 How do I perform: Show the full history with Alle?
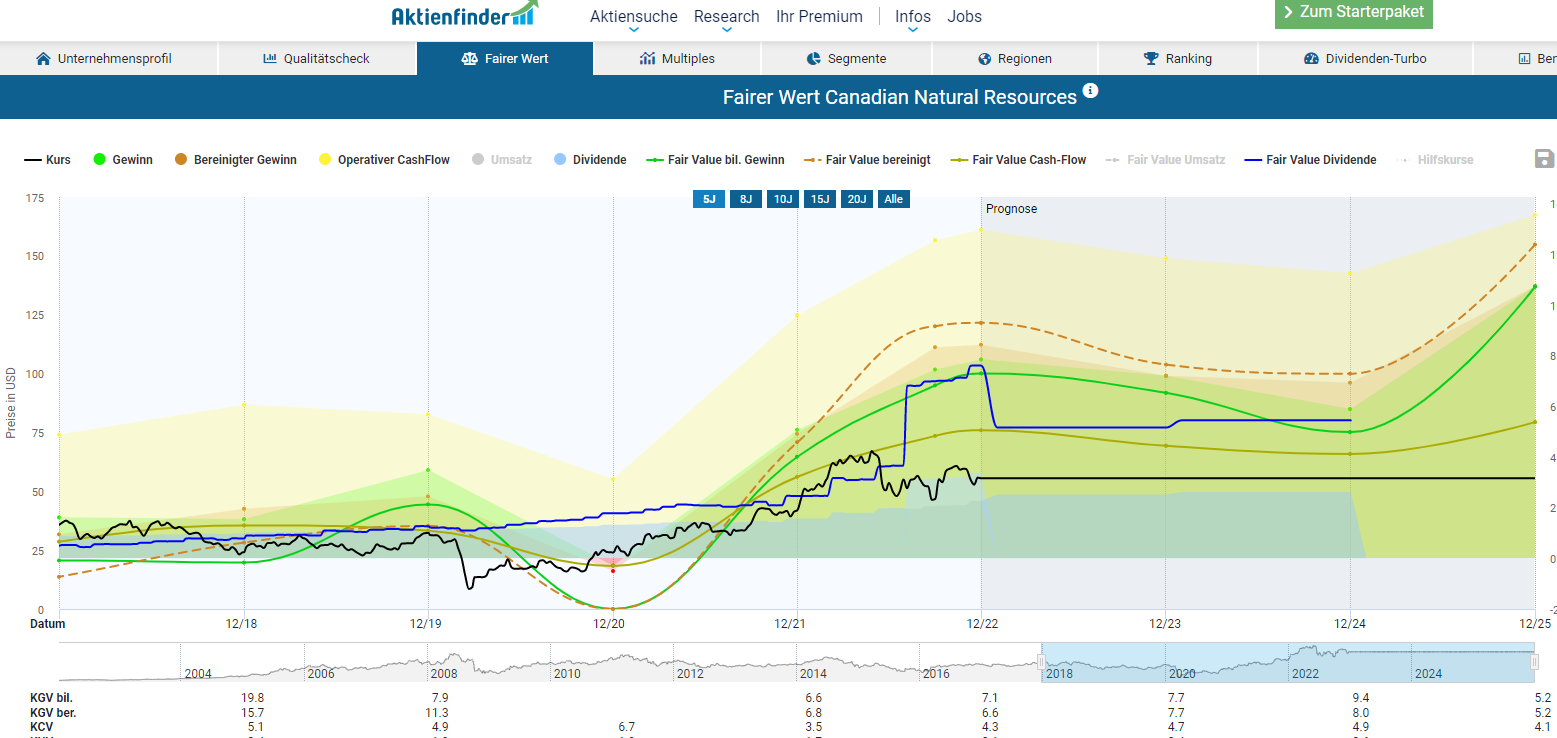(894, 199)
